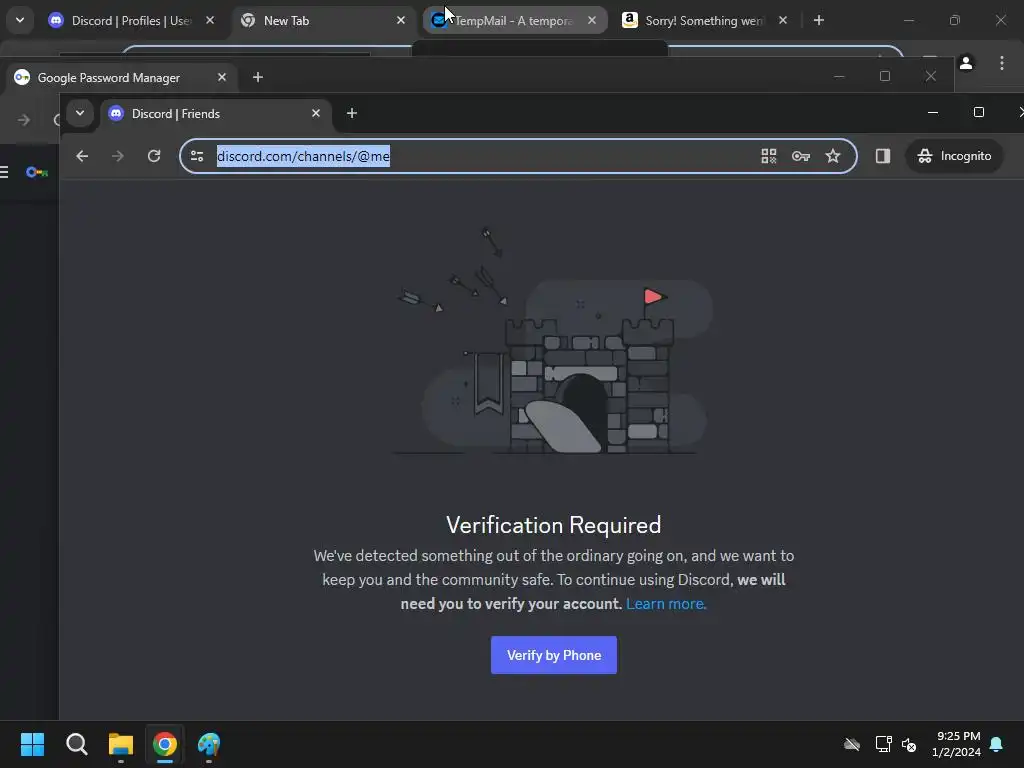Viewport: 1024px width, 768px height.
Task: Maximize the Discord Friends window
Action: [979, 113]
